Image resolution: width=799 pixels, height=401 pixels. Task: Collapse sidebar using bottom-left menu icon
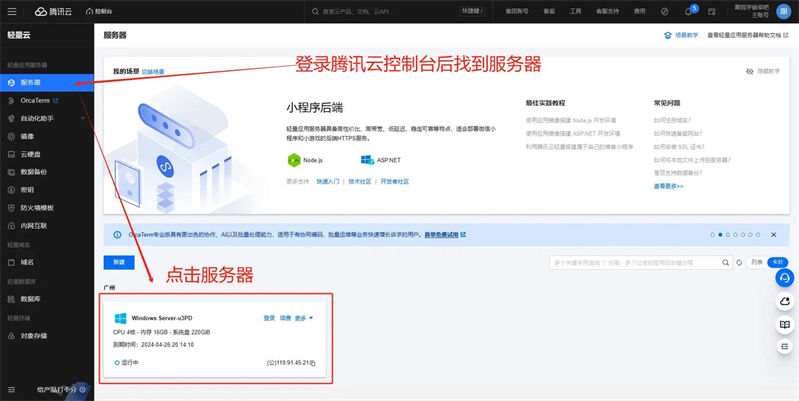[11, 390]
